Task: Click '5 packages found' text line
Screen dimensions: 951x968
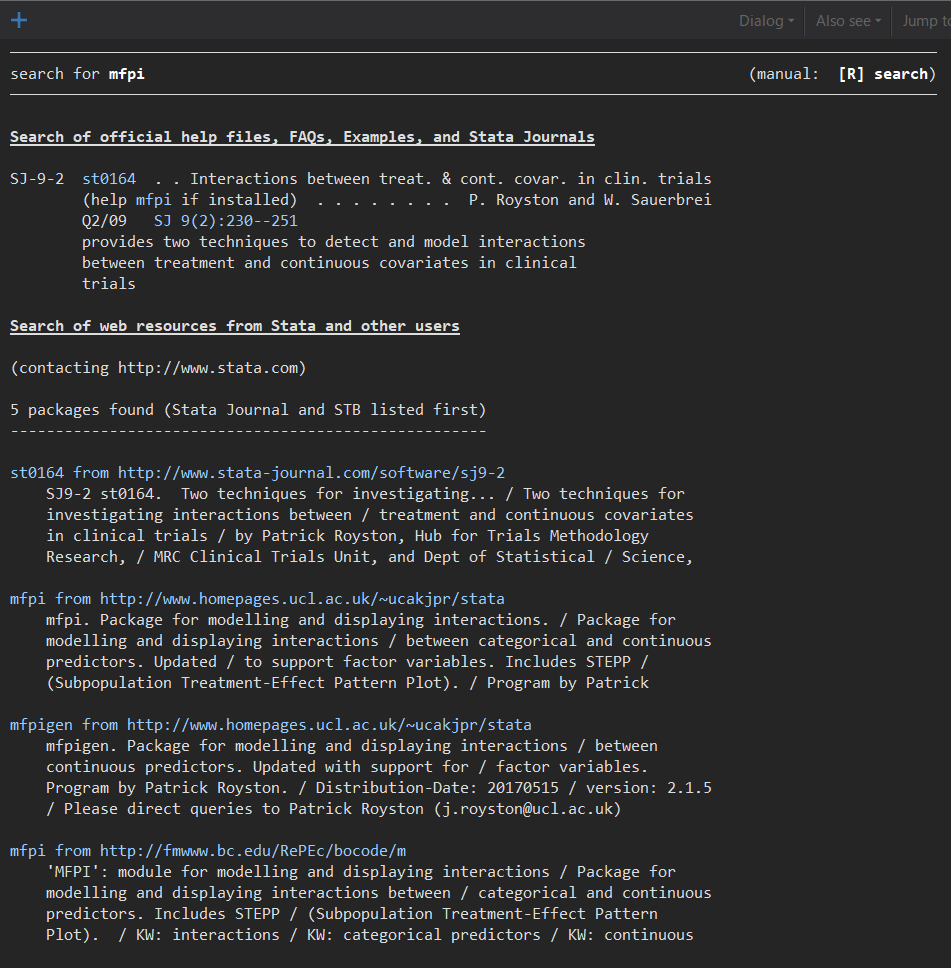Action: click(248, 410)
